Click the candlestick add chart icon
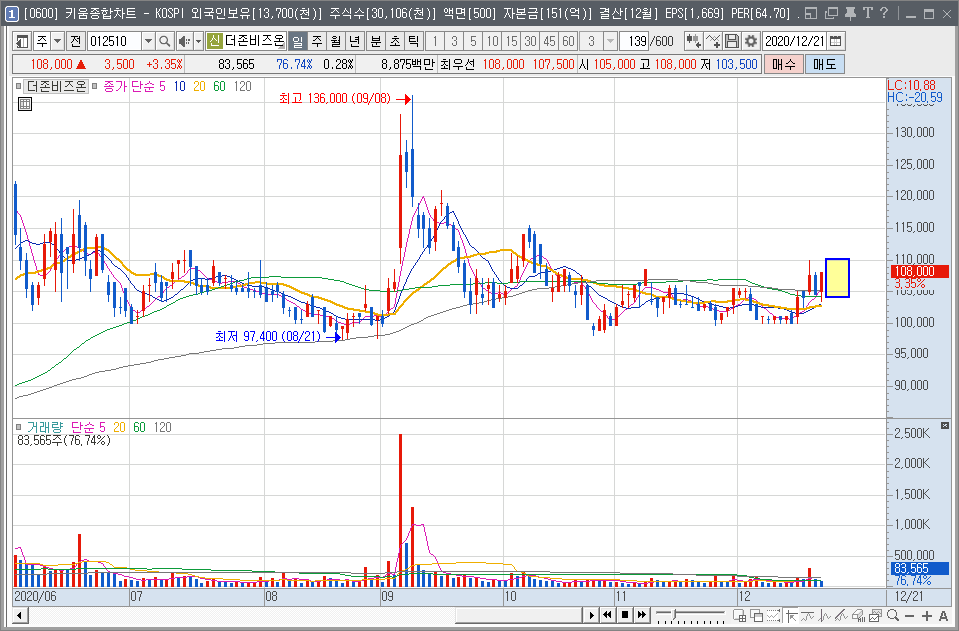This screenshot has height=631, width=959. point(693,41)
